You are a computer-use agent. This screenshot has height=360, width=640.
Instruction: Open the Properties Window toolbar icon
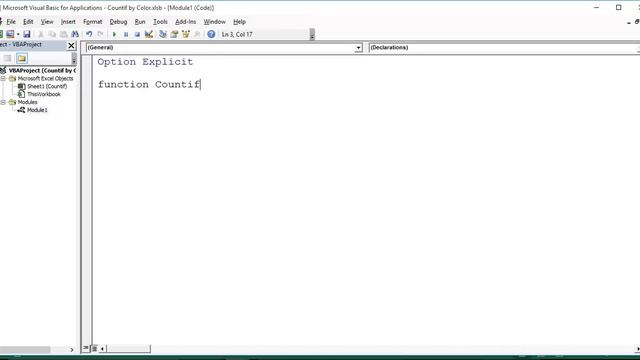pos(174,34)
